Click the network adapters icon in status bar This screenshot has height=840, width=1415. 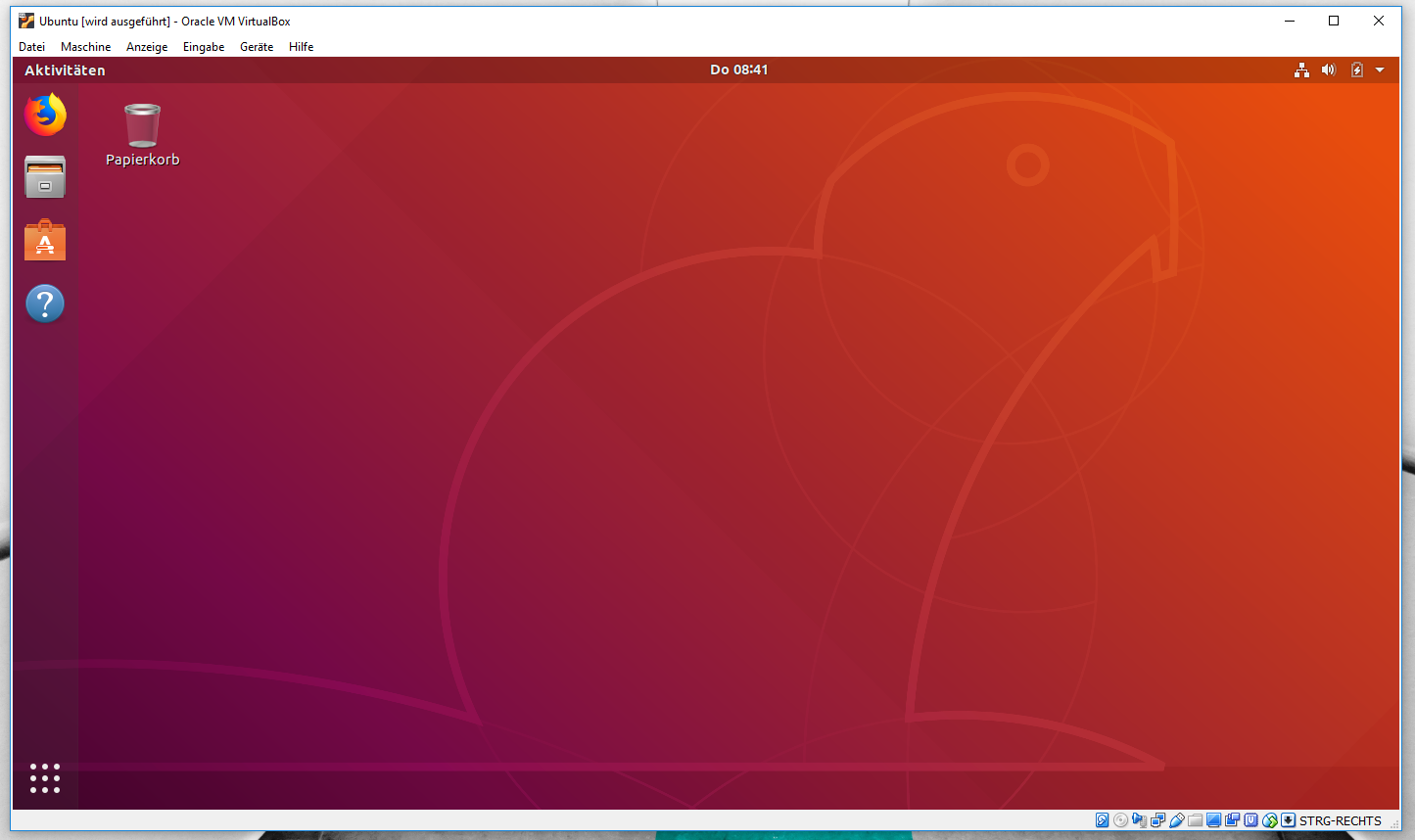[x=1157, y=820]
